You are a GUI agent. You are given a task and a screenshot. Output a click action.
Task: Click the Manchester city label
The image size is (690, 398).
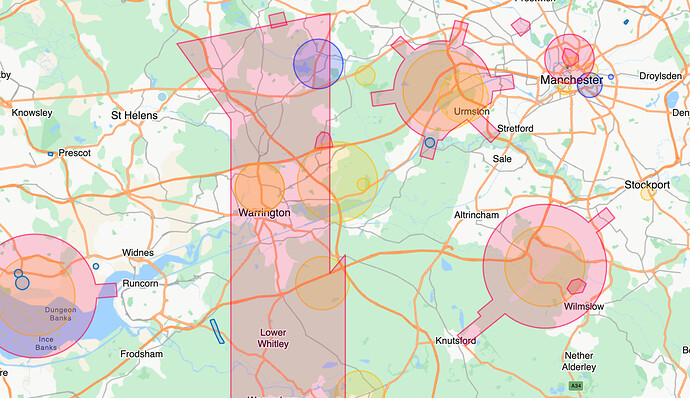tap(571, 80)
